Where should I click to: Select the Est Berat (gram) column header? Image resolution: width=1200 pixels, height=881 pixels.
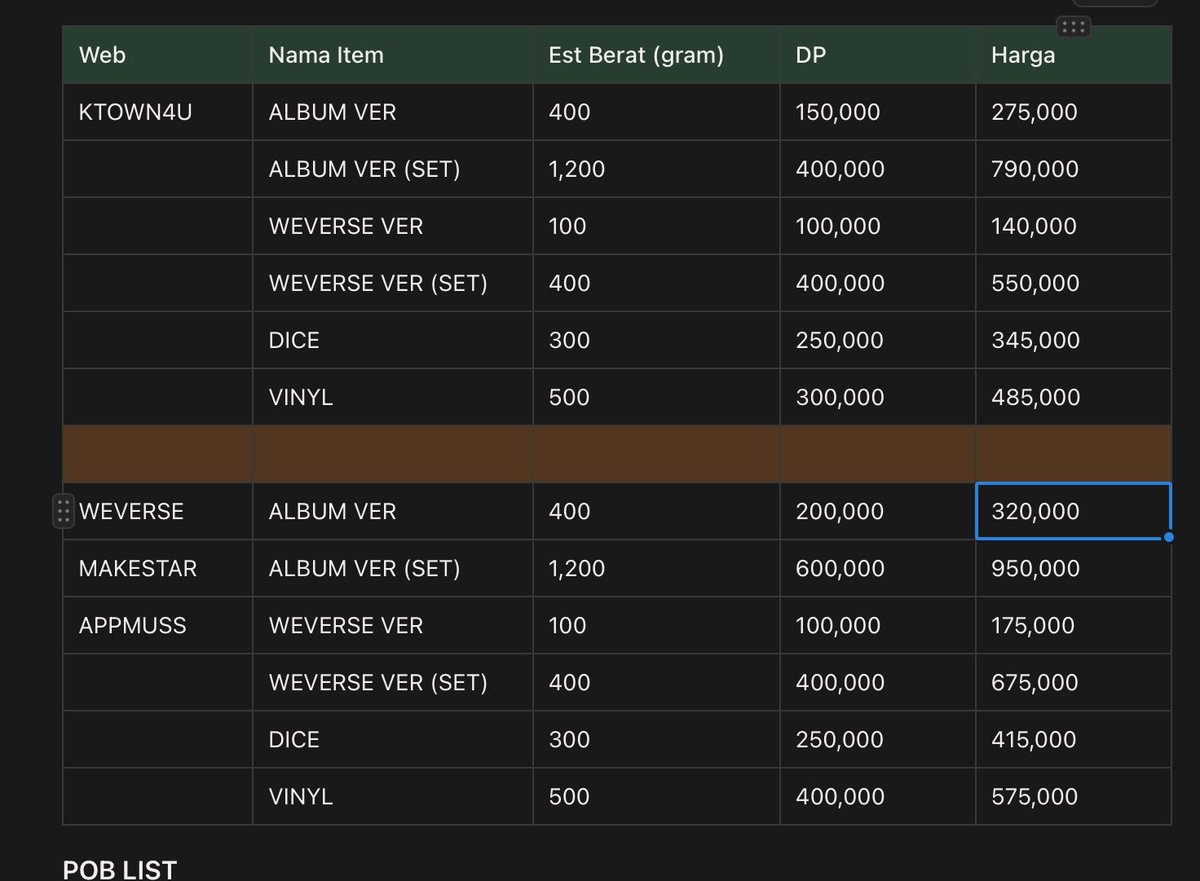pos(656,55)
